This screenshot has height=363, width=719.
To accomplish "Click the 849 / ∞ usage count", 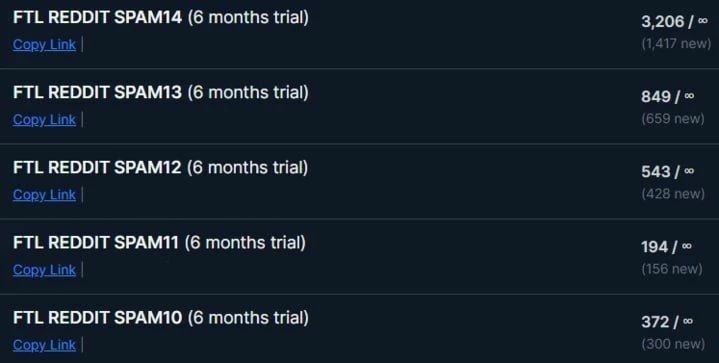I will click(x=668, y=96).
